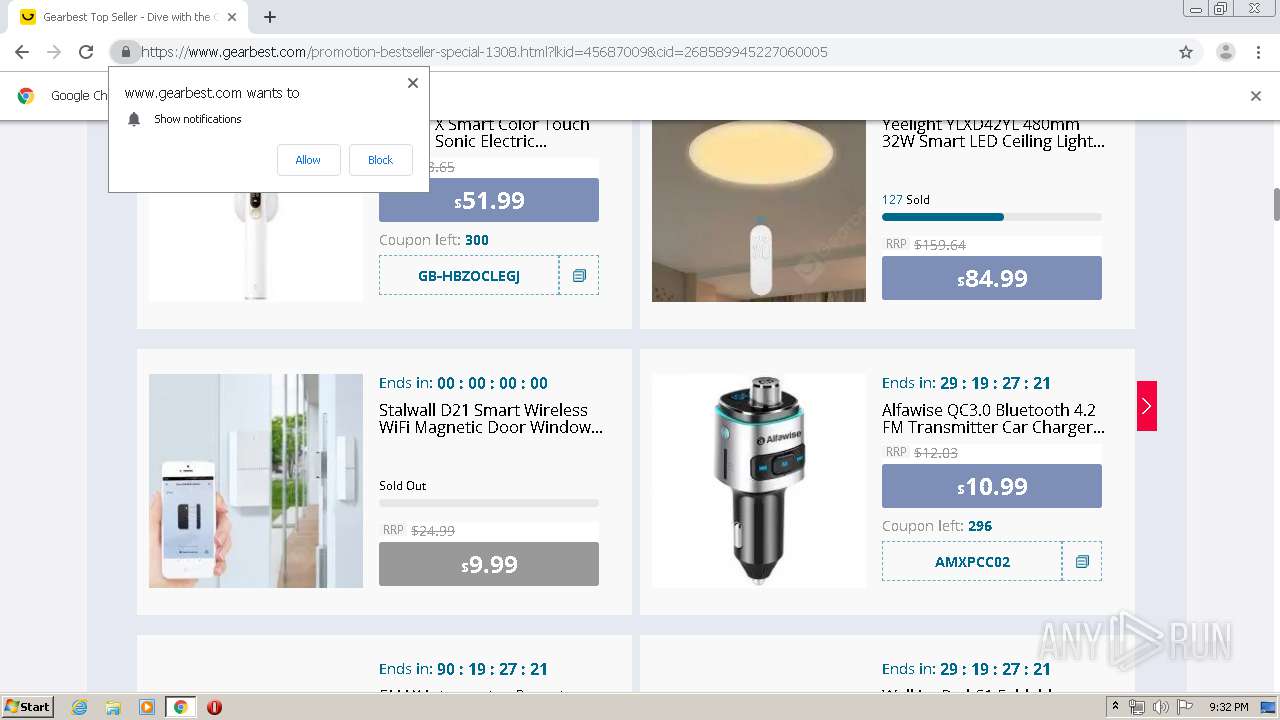The image size is (1280, 720).
Task: View site security lock info
Action: (125, 52)
